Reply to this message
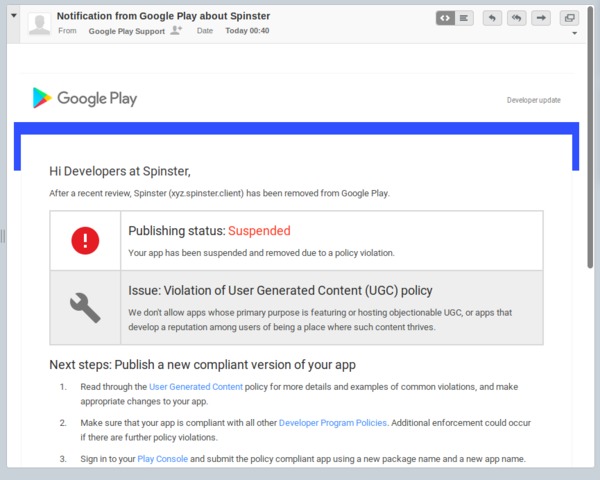The height and width of the screenshot is (480, 600). tap(492, 18)
